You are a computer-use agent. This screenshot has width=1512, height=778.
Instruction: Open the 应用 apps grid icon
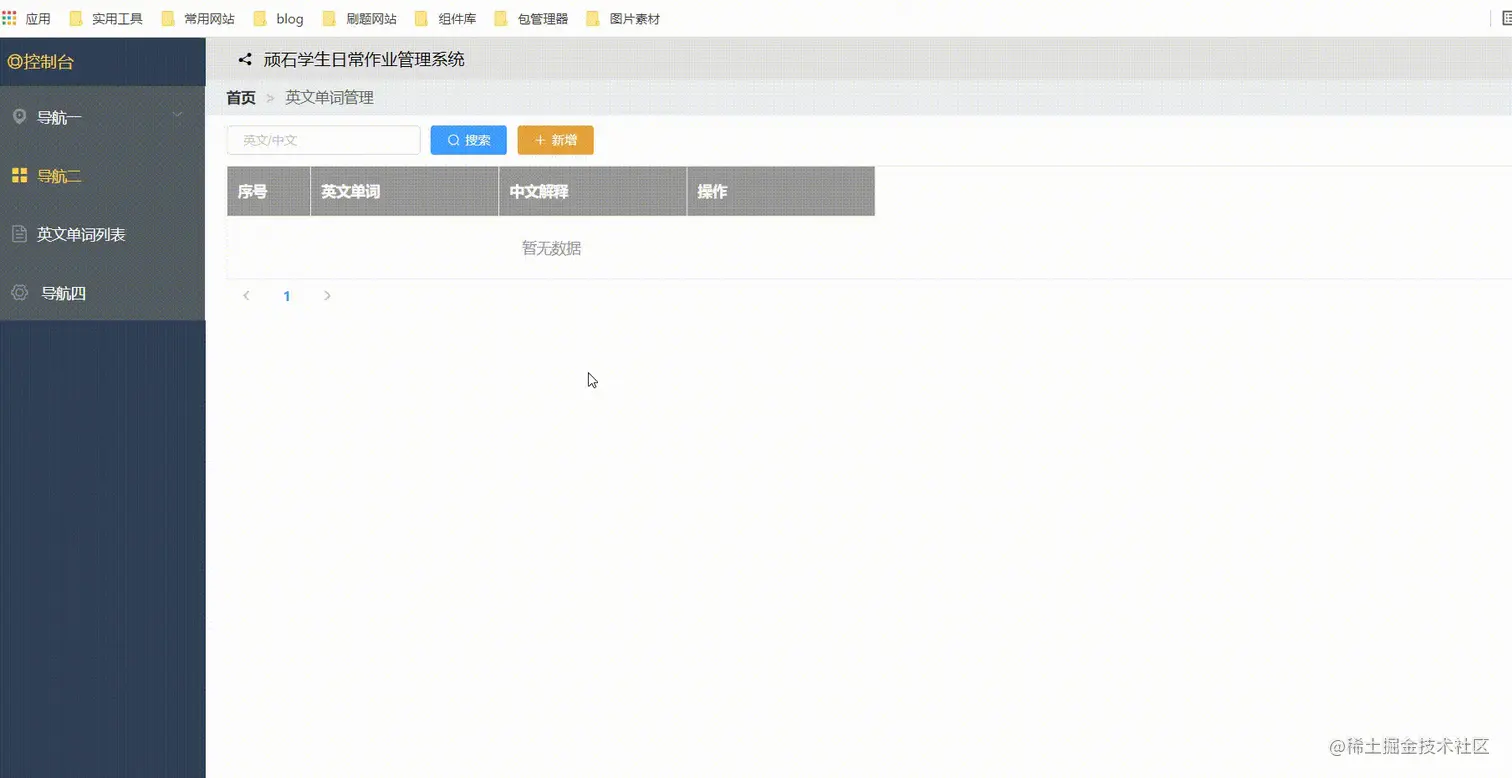point(10,17)
